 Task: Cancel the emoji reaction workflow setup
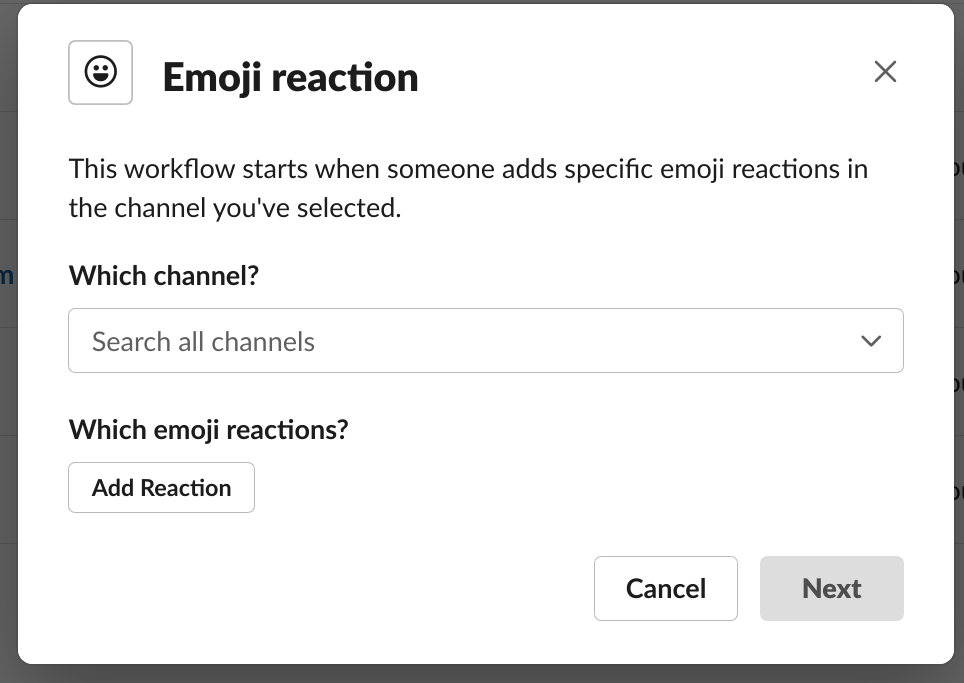click(665, 588)
